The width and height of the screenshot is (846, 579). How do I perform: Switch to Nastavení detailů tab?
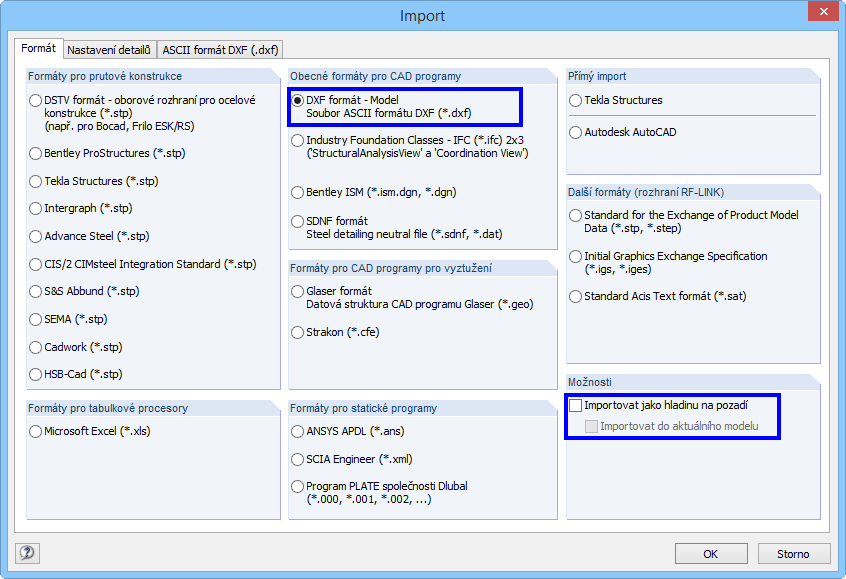coord(109,49)
